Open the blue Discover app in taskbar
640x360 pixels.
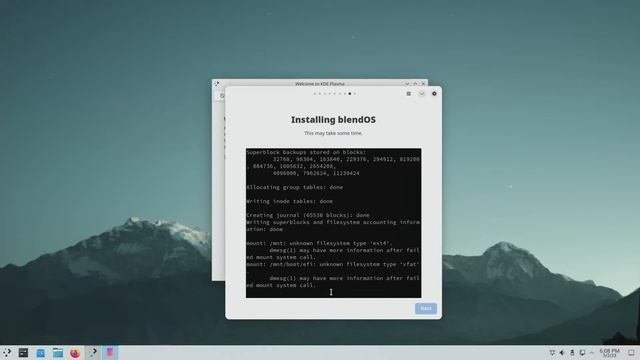(40, 353)
